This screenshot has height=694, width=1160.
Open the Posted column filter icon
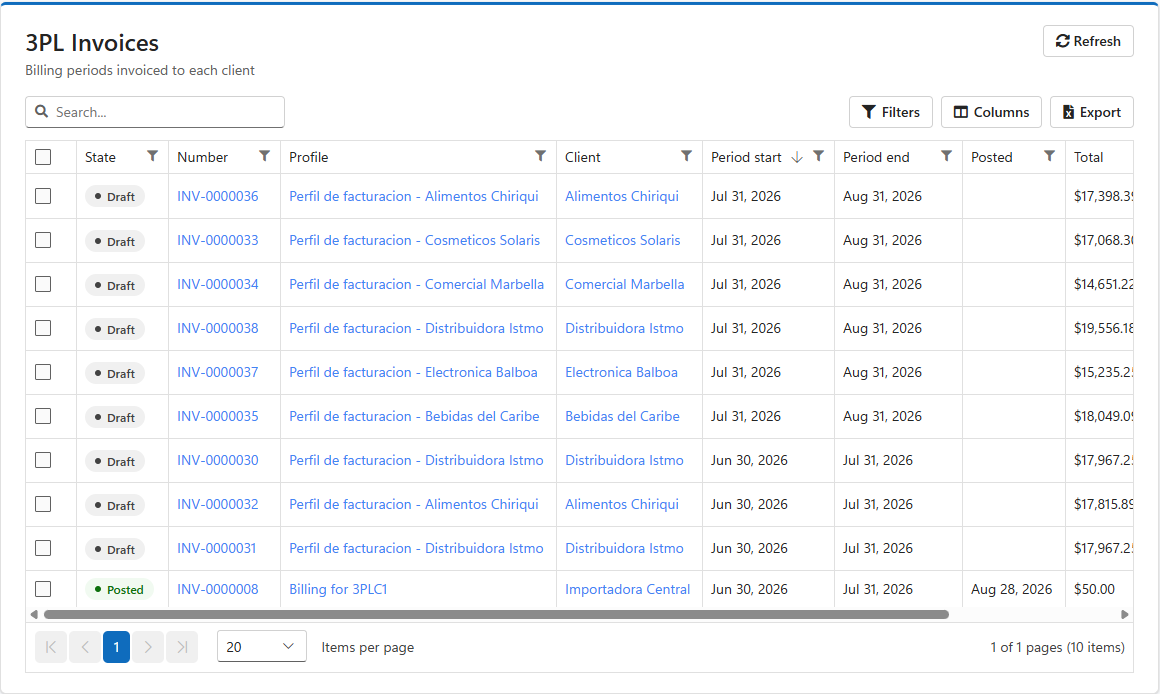tap(1049, 156)
